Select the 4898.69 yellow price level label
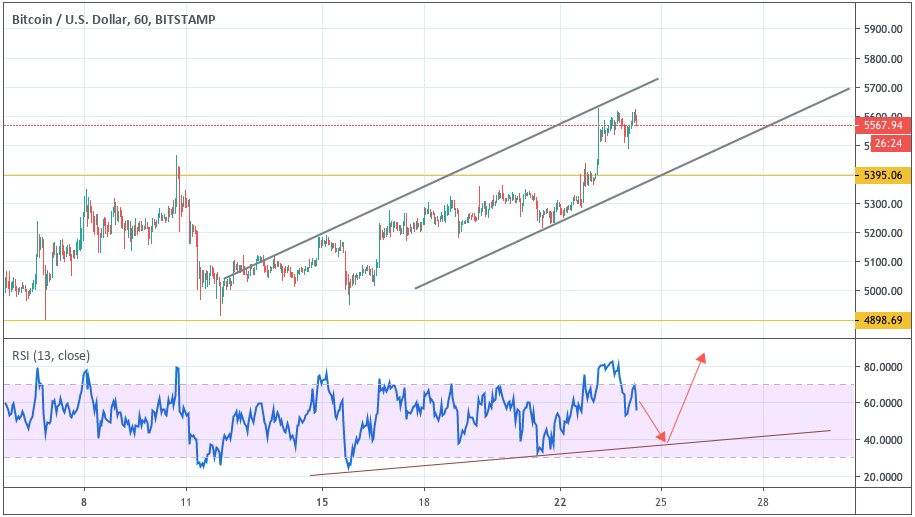 pos(882,320)
